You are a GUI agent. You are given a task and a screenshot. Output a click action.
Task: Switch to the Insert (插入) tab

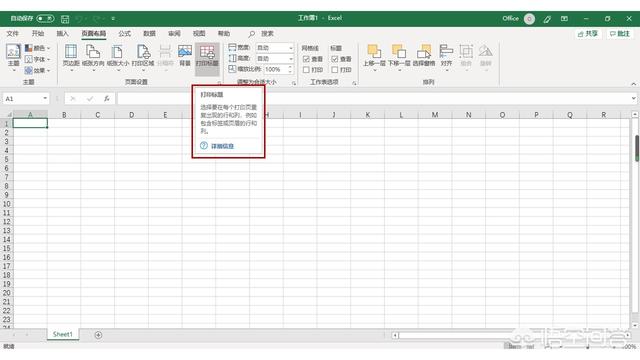pos(62,33)
